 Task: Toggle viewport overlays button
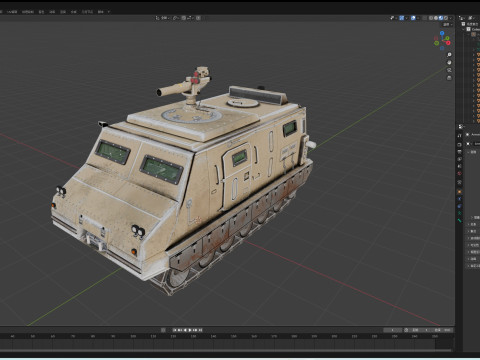tap(413, 18)
